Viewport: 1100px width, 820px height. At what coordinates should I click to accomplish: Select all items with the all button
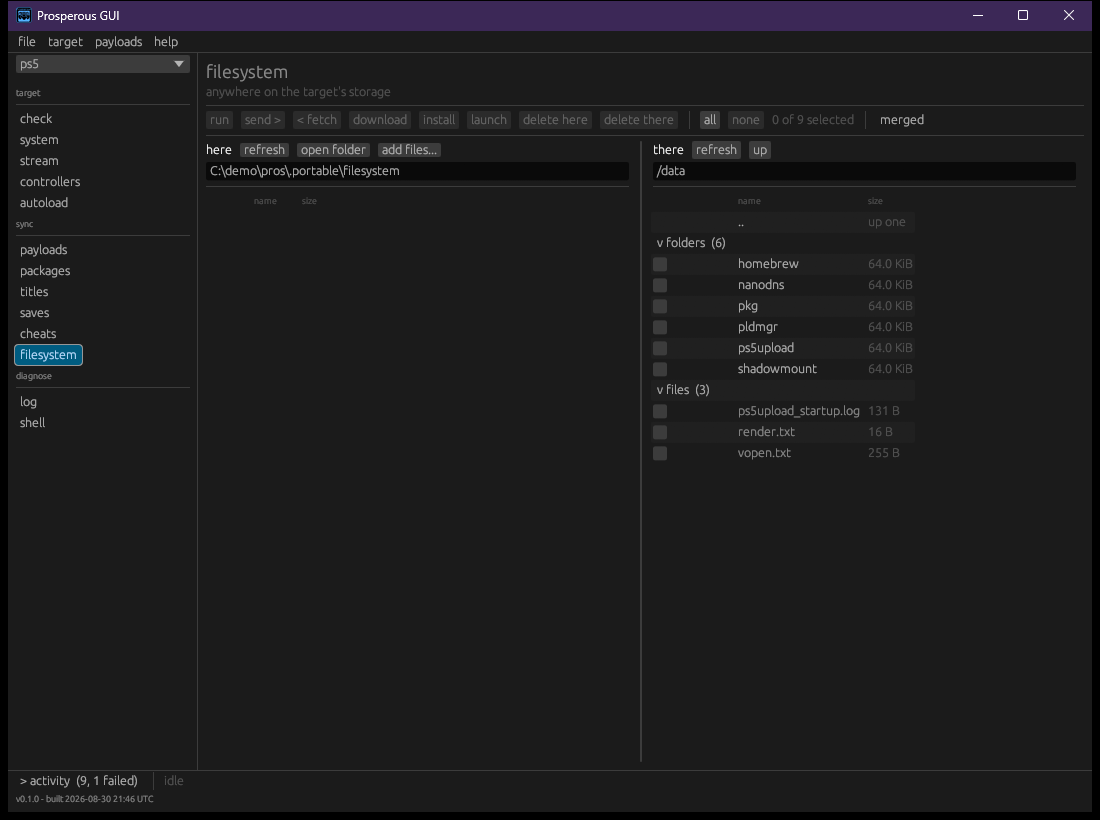tap(710, 120)
